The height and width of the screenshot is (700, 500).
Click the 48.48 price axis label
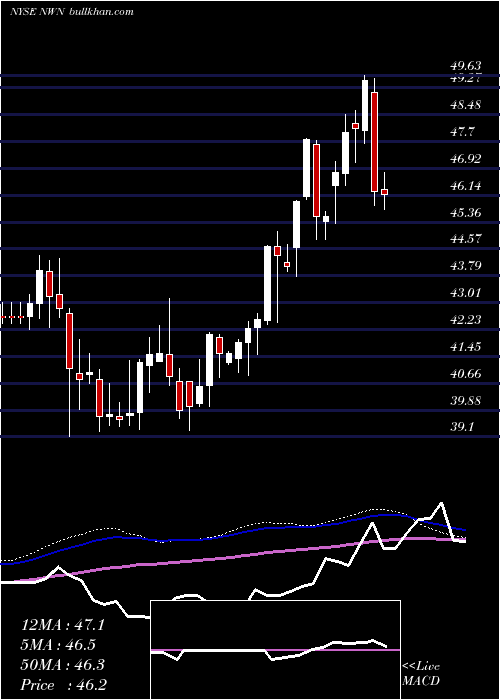click(466, 105)
